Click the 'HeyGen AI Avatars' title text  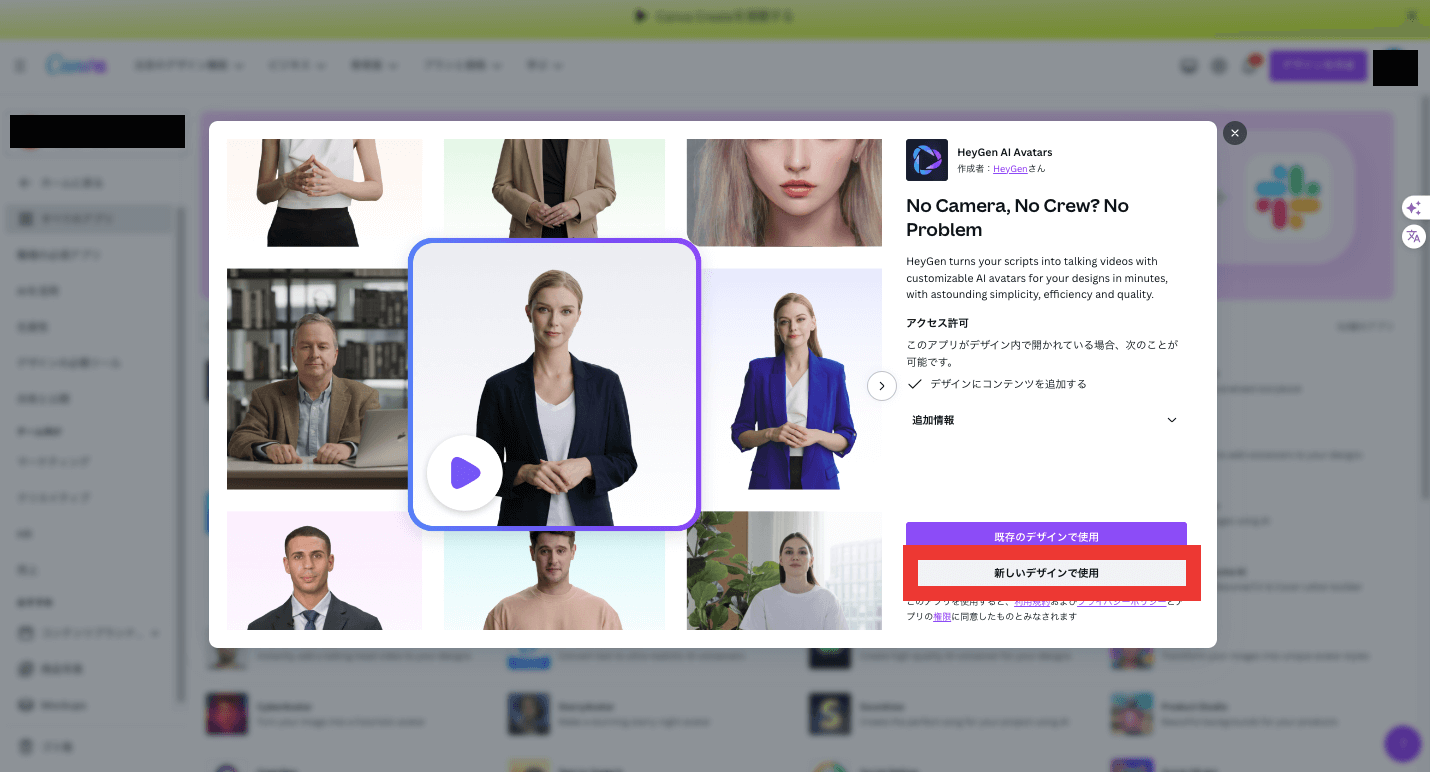(x=1004, y=152)
